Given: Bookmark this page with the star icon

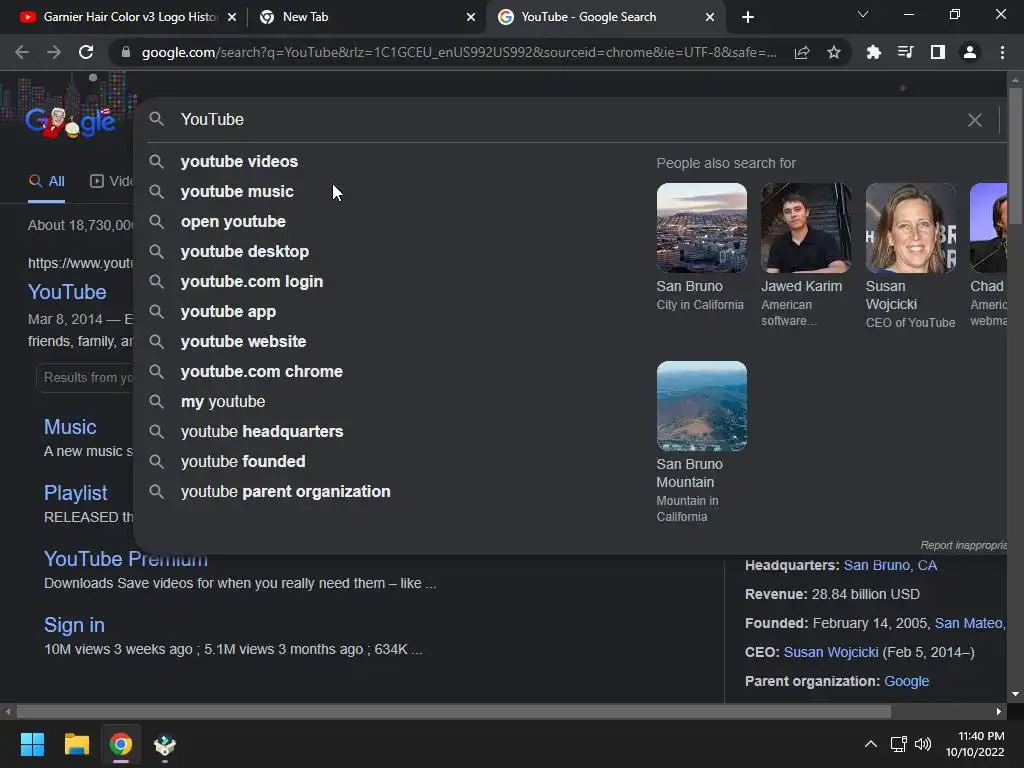Looking at the screenshot, I should coord(834,52).
